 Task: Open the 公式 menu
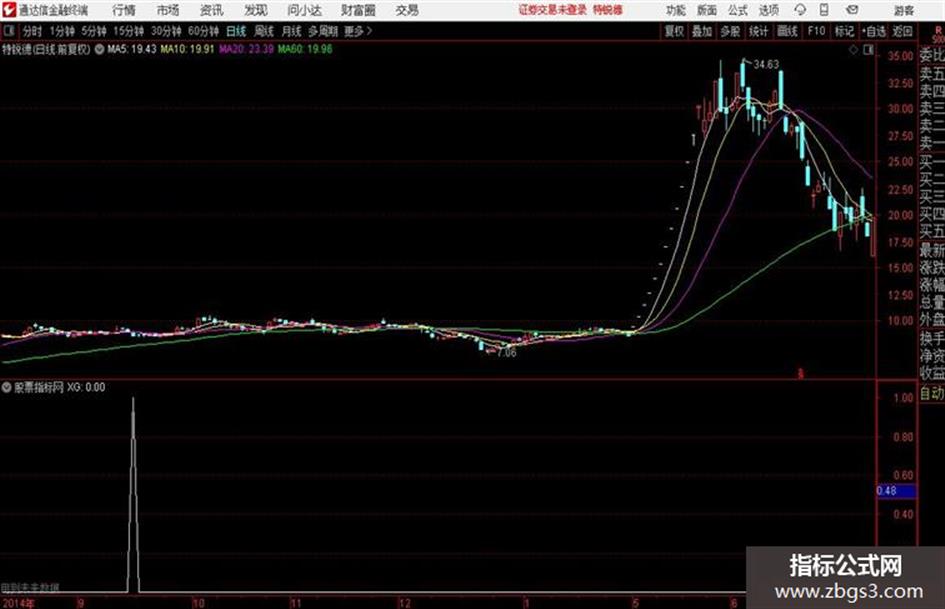(738, 11)
